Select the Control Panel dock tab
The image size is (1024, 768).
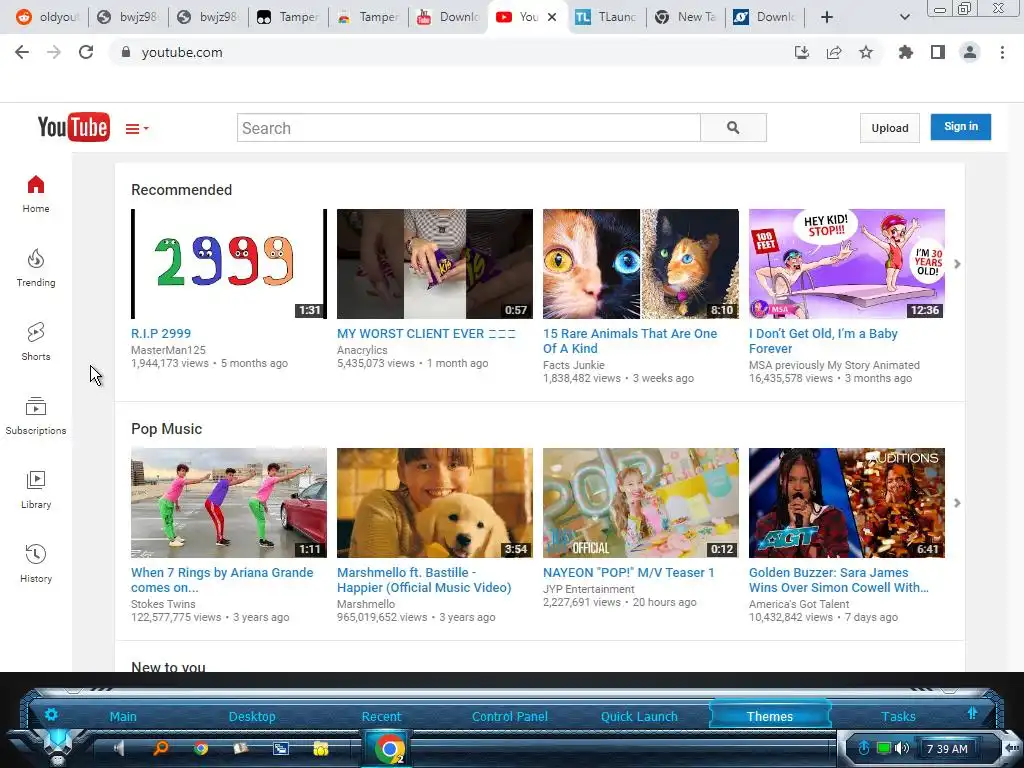[x=509, y=716]
